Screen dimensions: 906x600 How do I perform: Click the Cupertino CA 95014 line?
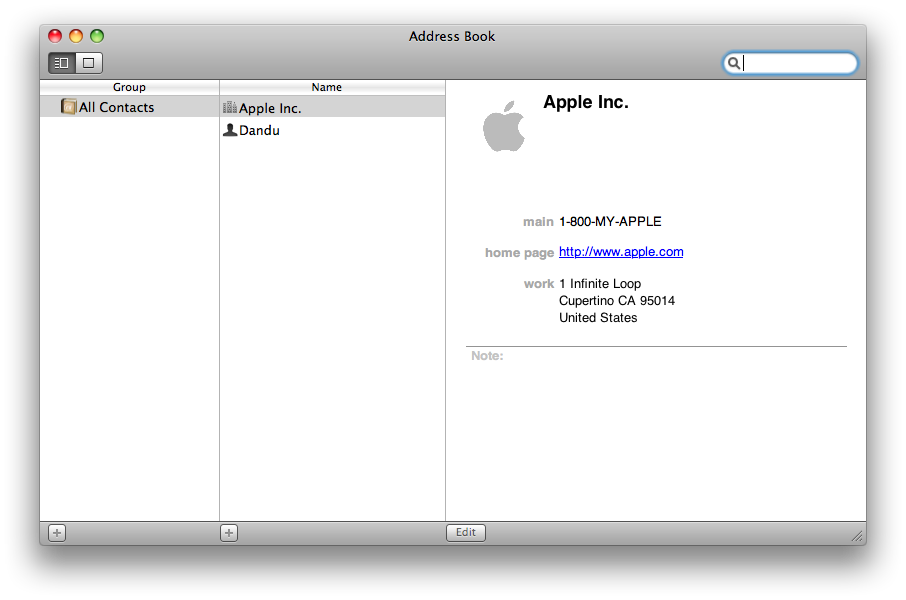[x=617, y=301]
